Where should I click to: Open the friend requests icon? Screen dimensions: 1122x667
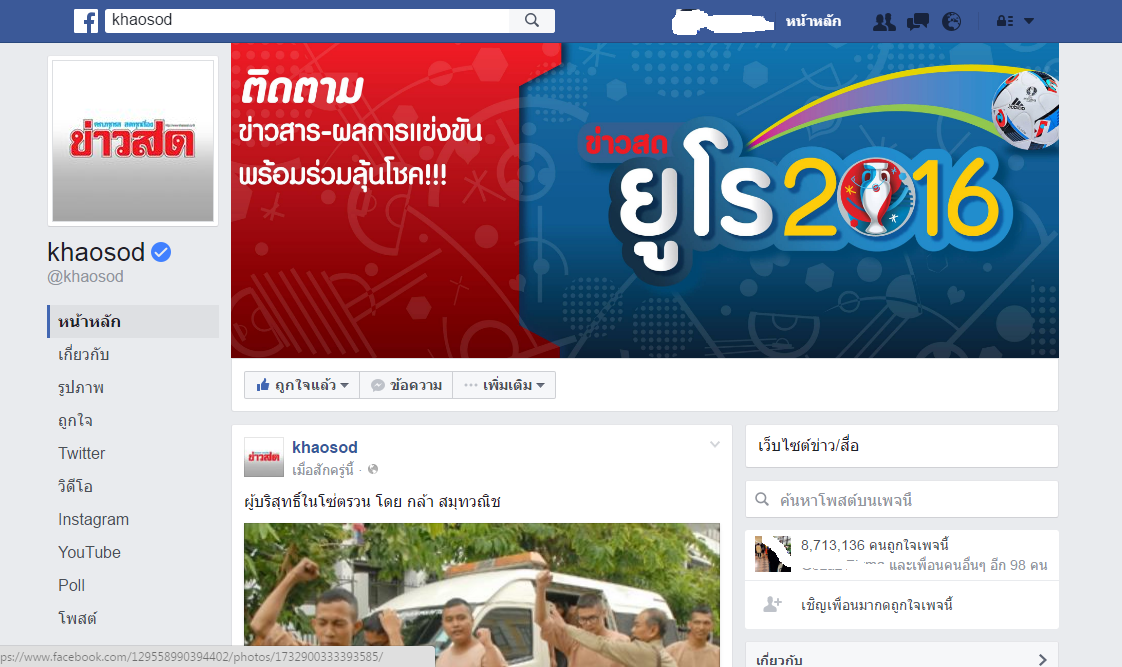pyautogui.click(x=884, y=21)
